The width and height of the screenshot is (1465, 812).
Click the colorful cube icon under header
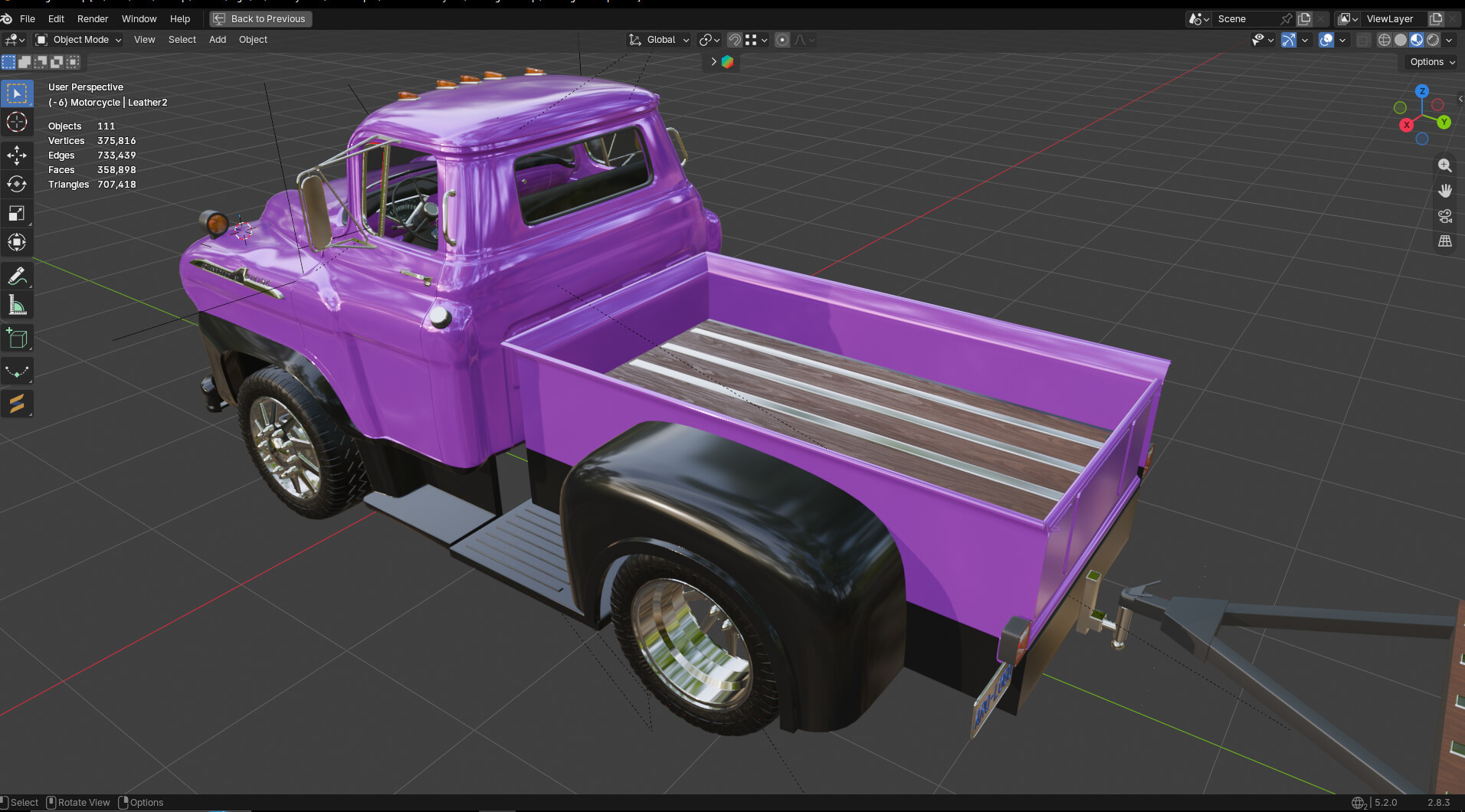pyautogui.click(x=727, y=62)
